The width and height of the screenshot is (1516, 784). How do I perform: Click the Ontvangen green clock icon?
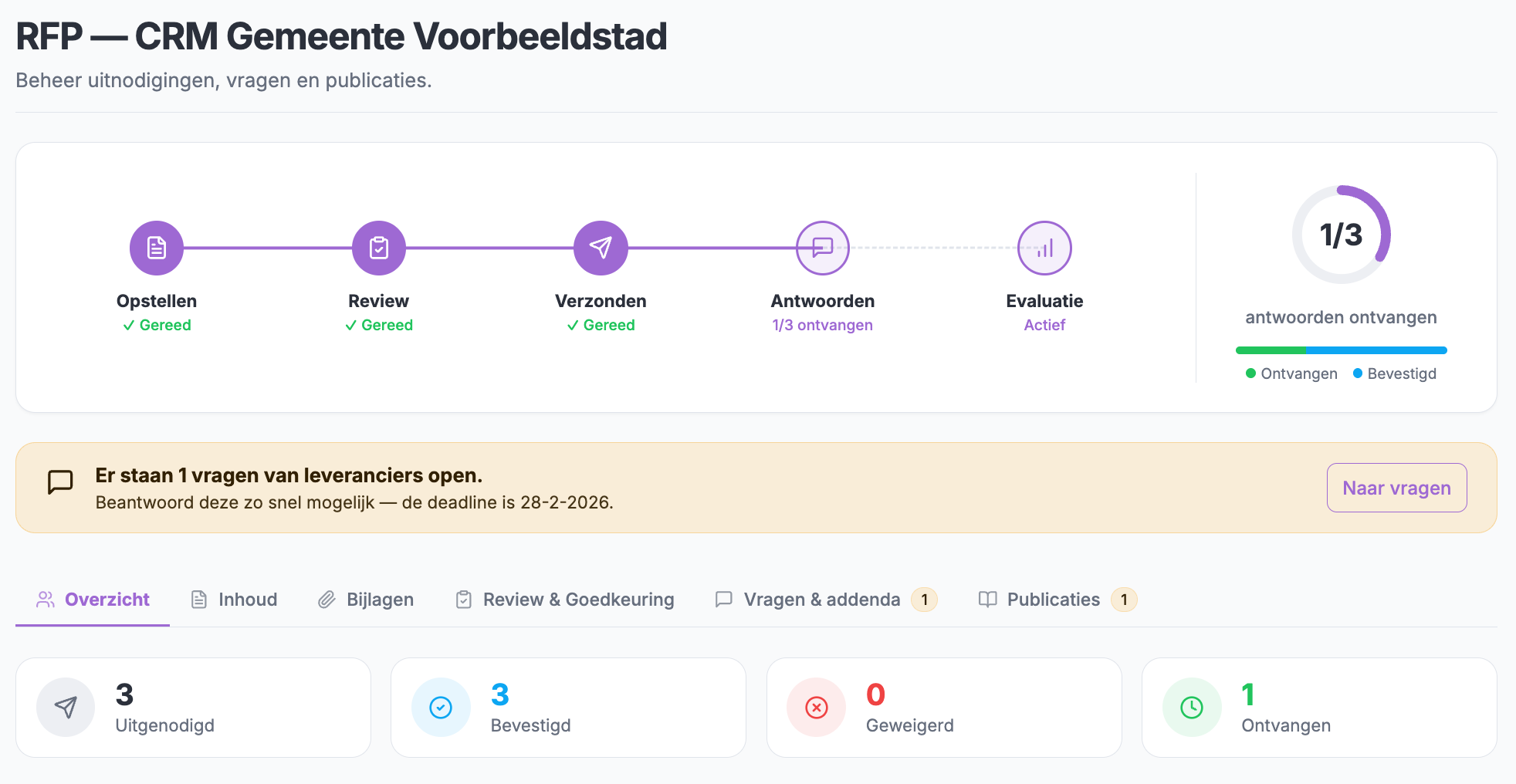pos(1192,707)
